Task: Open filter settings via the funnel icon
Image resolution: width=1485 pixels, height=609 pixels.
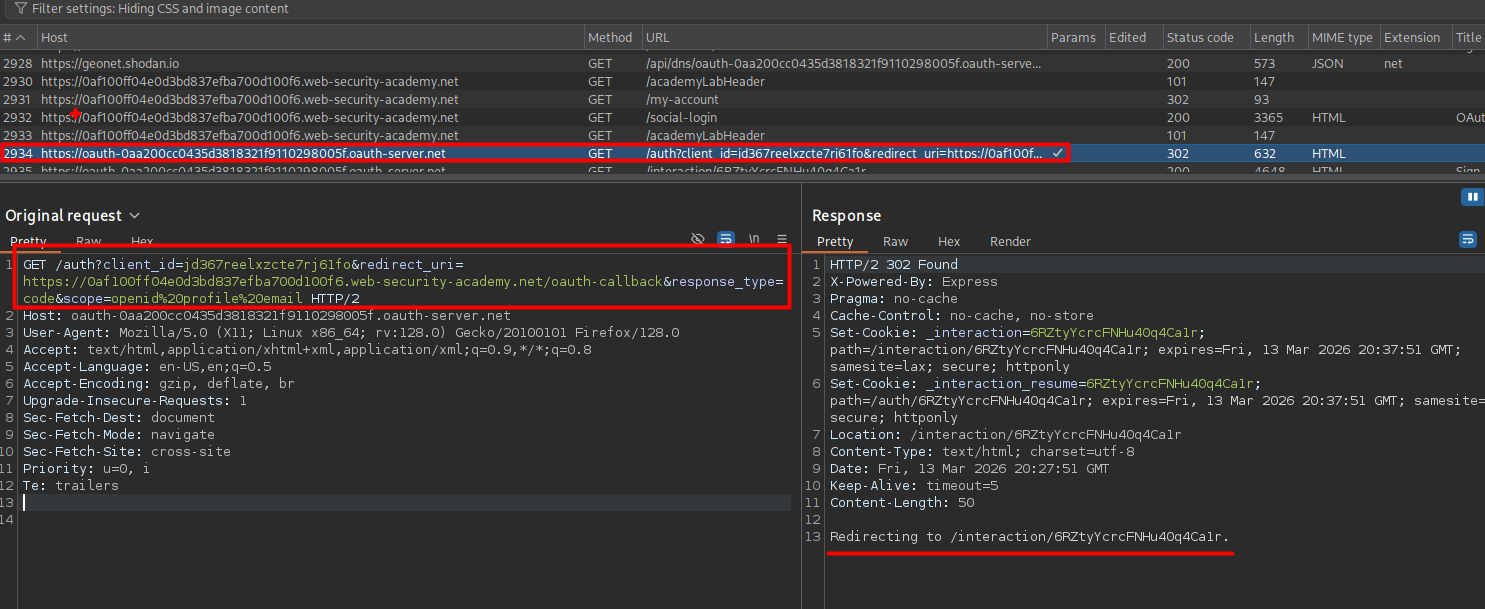Action: coord(20,8)
